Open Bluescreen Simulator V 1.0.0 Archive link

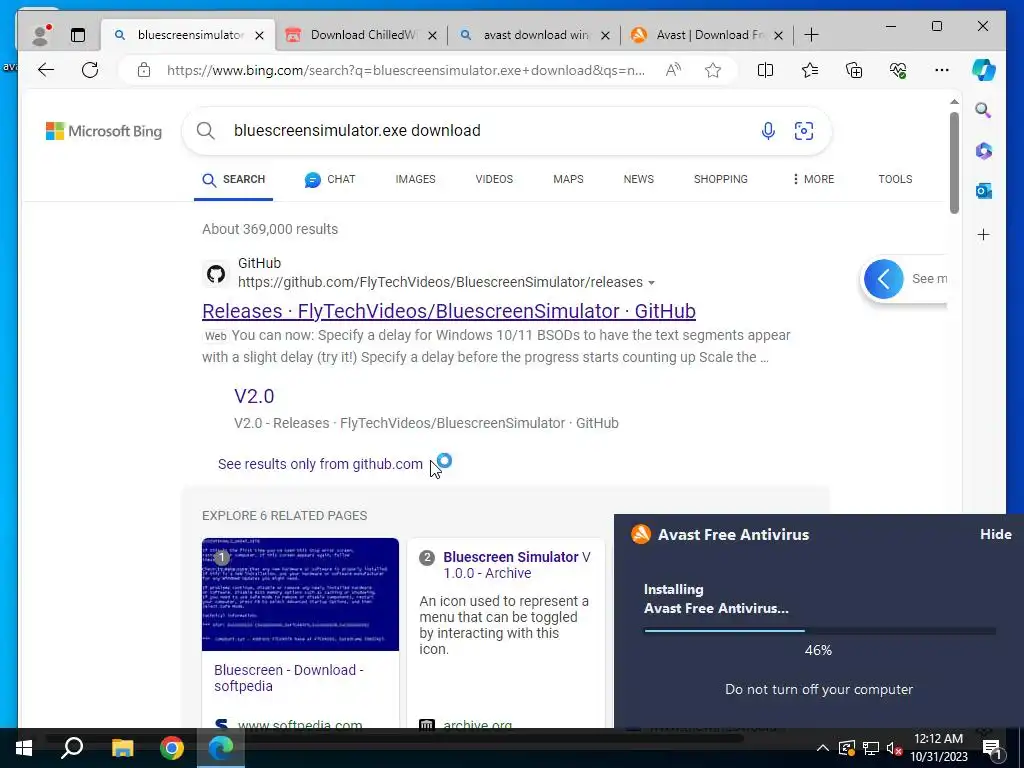(516, 565)
